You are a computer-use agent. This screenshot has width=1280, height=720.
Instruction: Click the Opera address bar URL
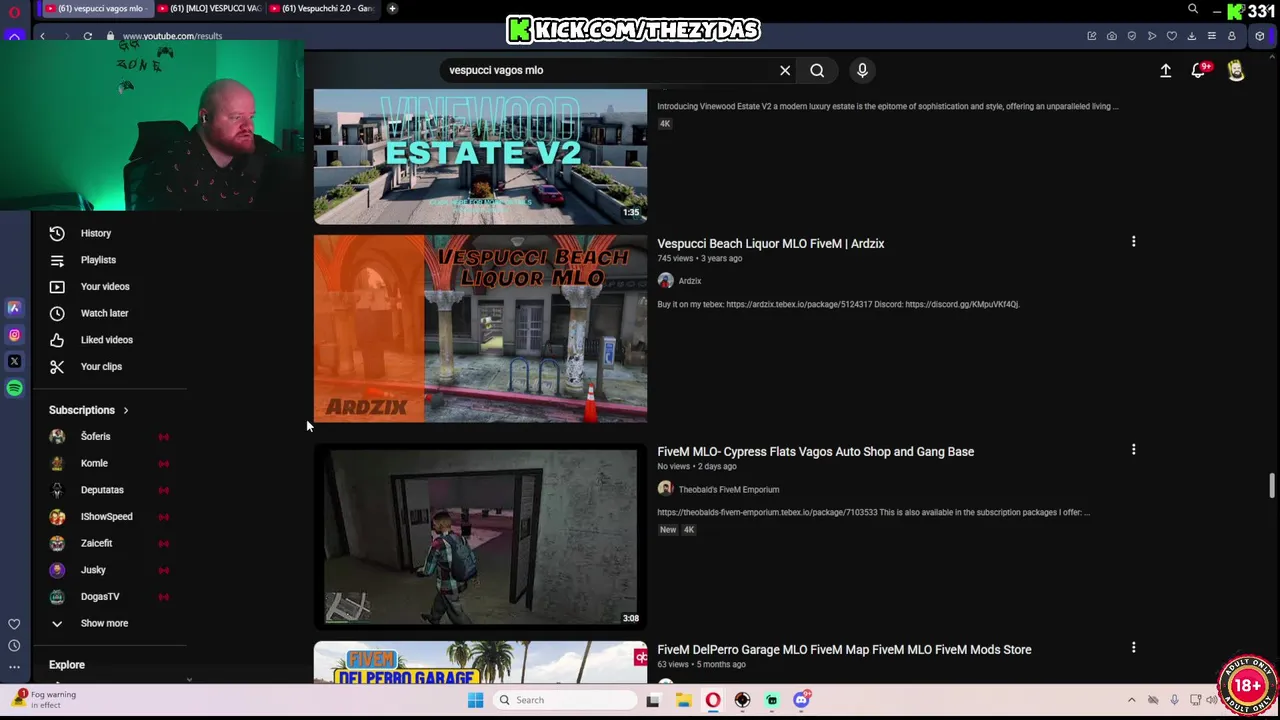point(172,36)
